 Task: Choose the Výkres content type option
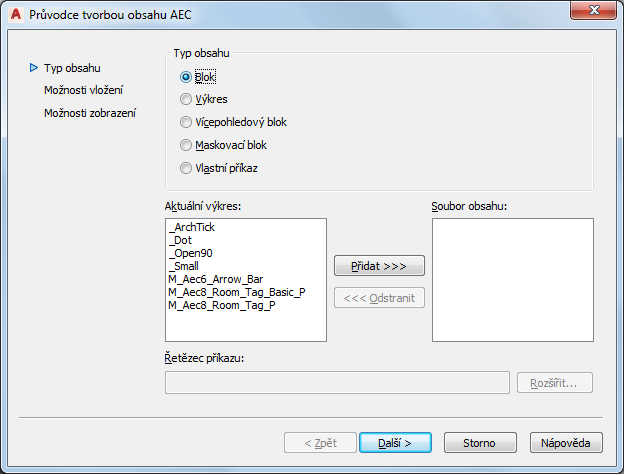[x=185, y=99]
